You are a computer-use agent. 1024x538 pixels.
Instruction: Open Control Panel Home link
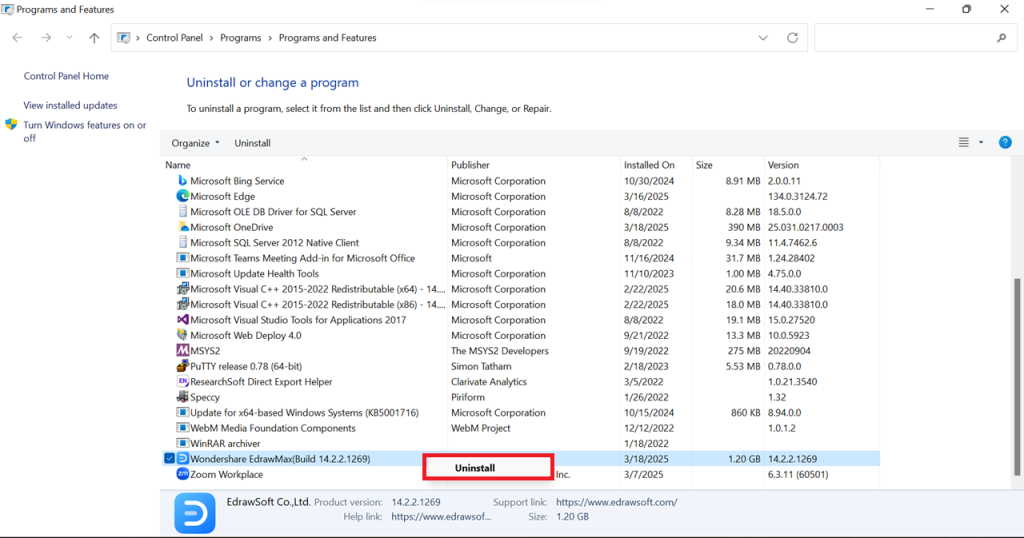[66, 76]
